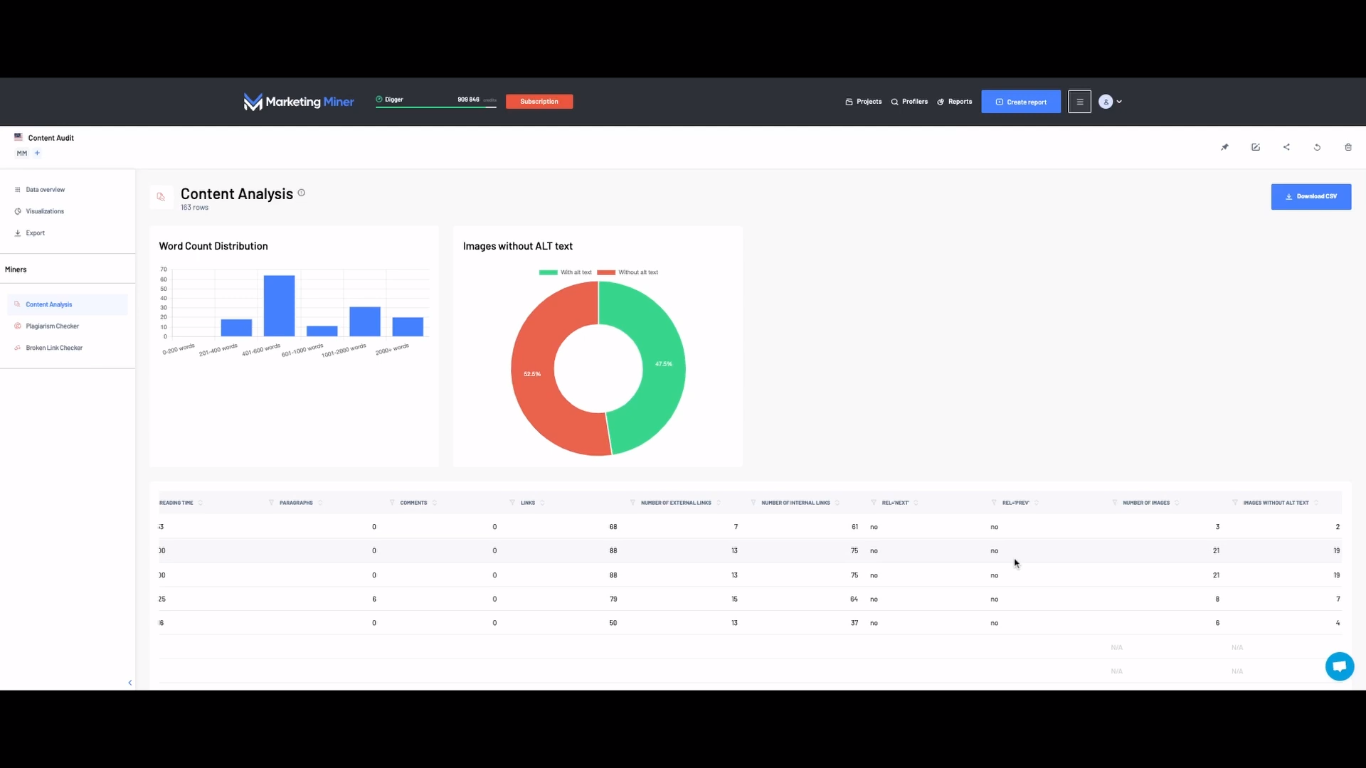Click the Digger credits progress bar
1366x768 pixels.
pos(435,106)
